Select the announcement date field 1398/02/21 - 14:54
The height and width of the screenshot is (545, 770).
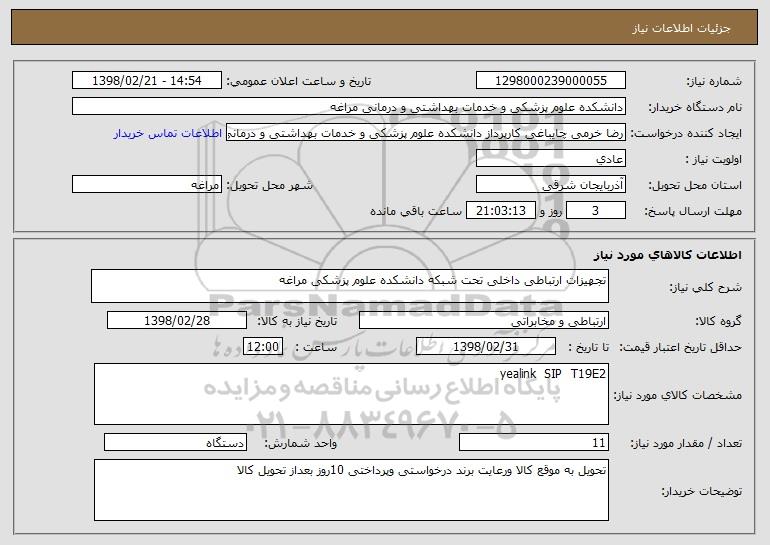(x=147, y=80)
